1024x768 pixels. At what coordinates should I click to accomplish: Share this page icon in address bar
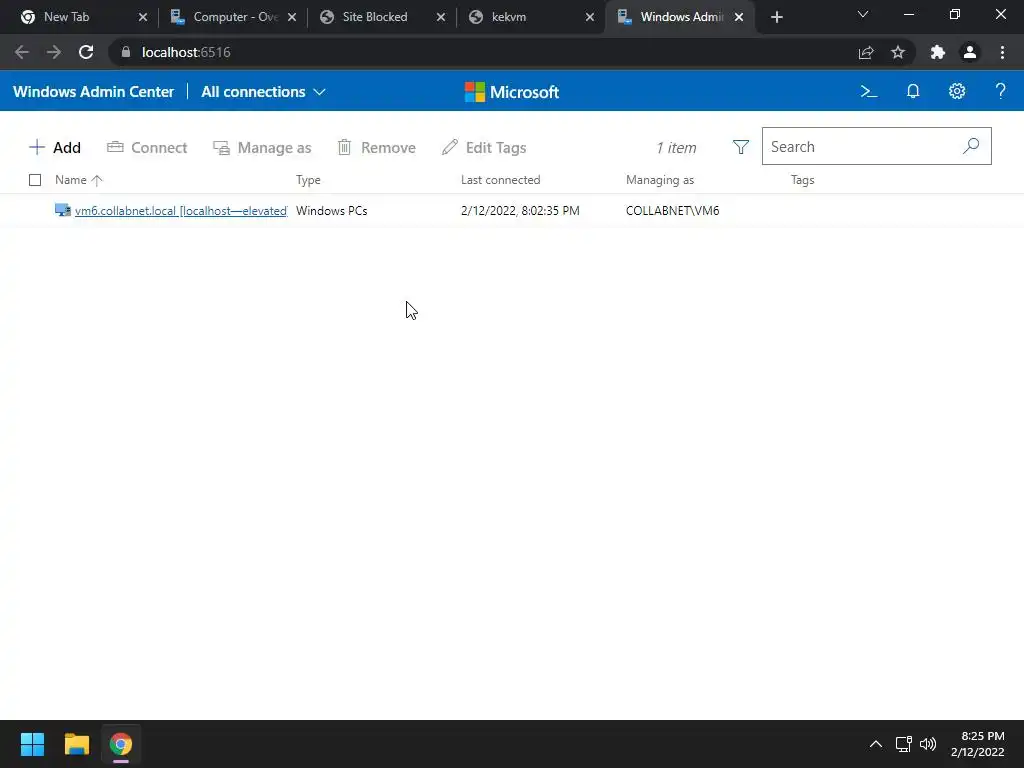coord(866,52)
